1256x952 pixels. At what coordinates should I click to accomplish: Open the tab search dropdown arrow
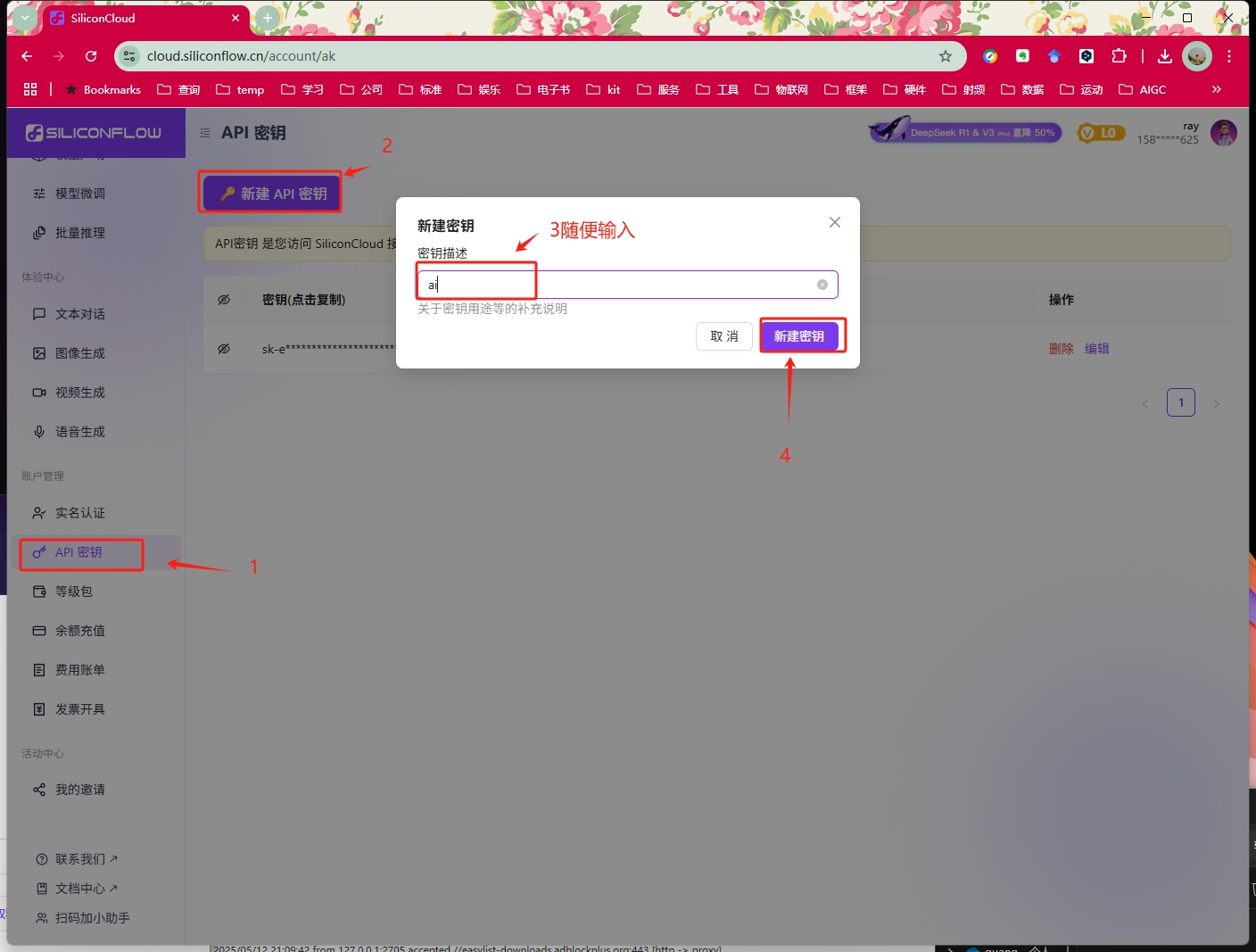(25, 18)
